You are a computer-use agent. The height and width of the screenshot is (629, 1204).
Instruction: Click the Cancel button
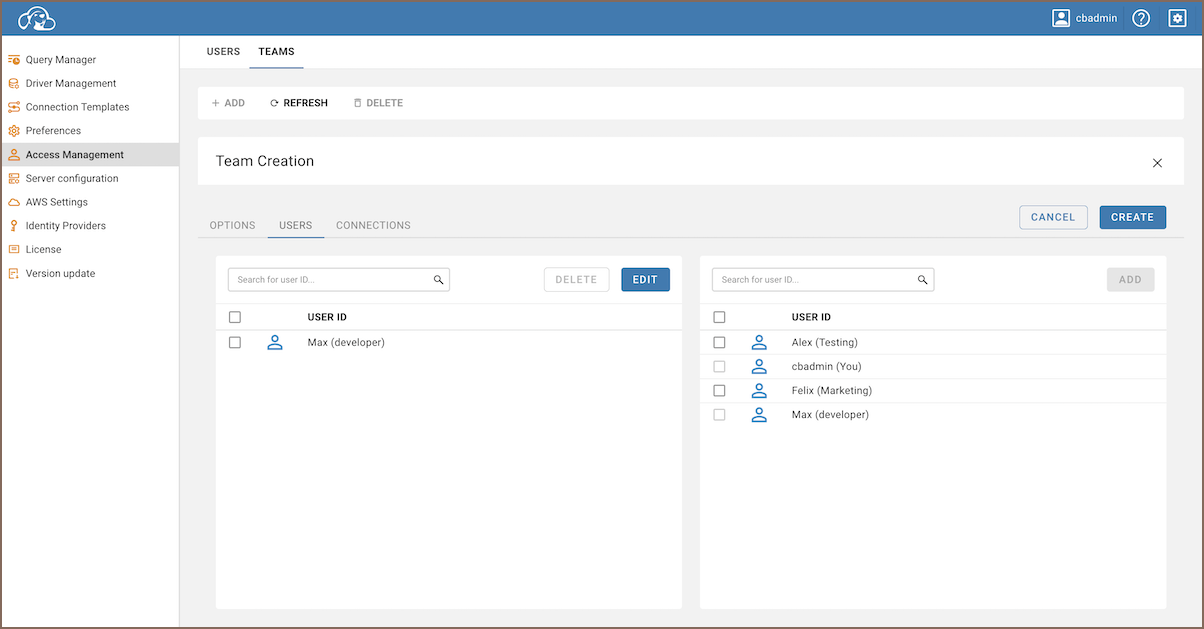pos(1052,217)
